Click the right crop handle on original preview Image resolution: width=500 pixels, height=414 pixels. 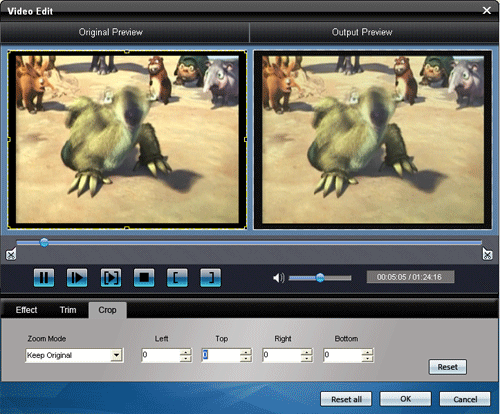click(x=246, y=139)
